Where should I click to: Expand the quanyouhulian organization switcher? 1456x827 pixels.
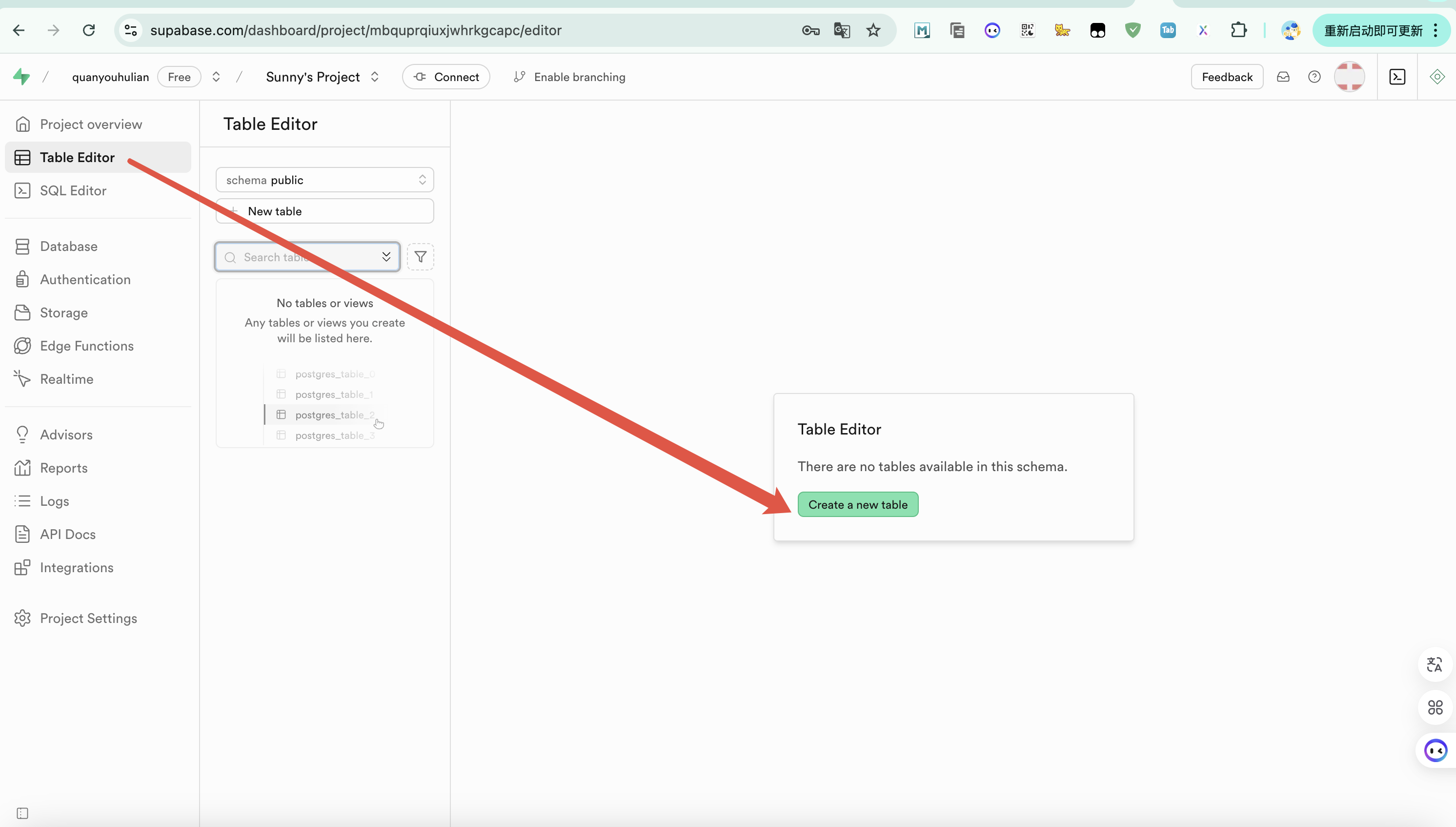coord(216,77)
